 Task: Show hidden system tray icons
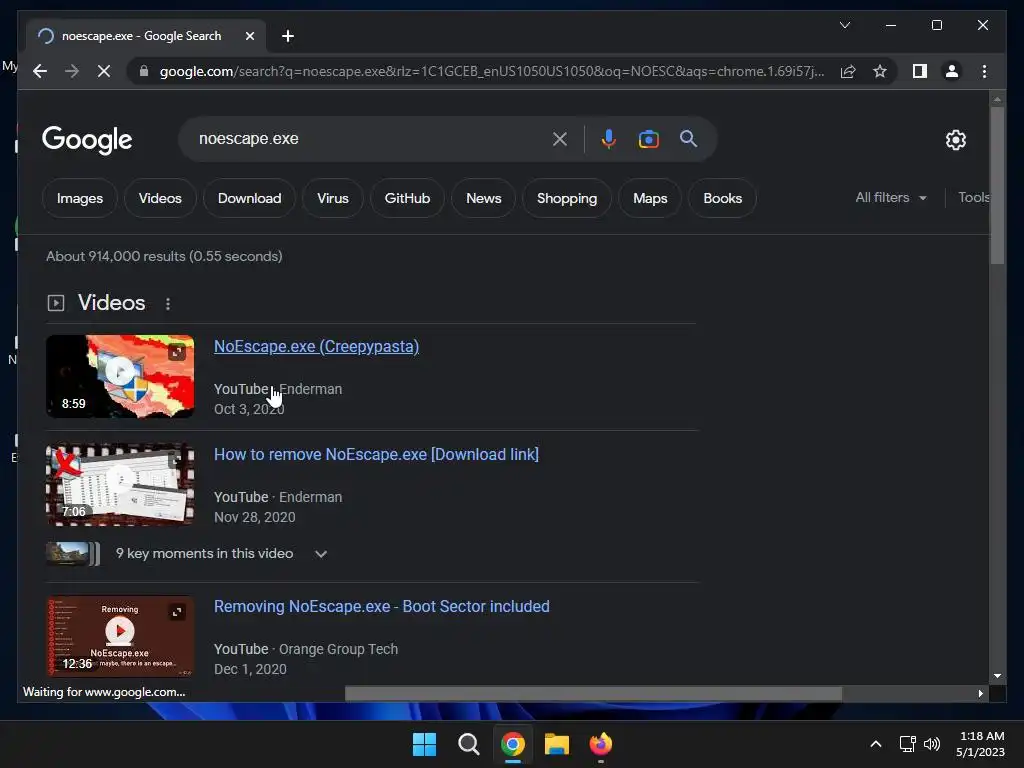click(x=876, y=744)
